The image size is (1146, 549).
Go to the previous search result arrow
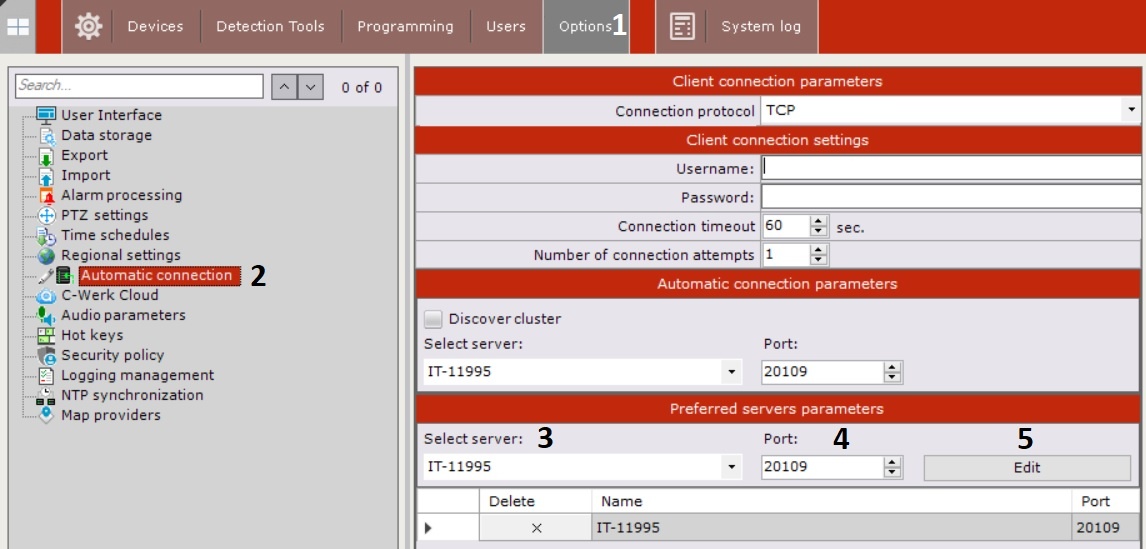(x=284, y=87)
